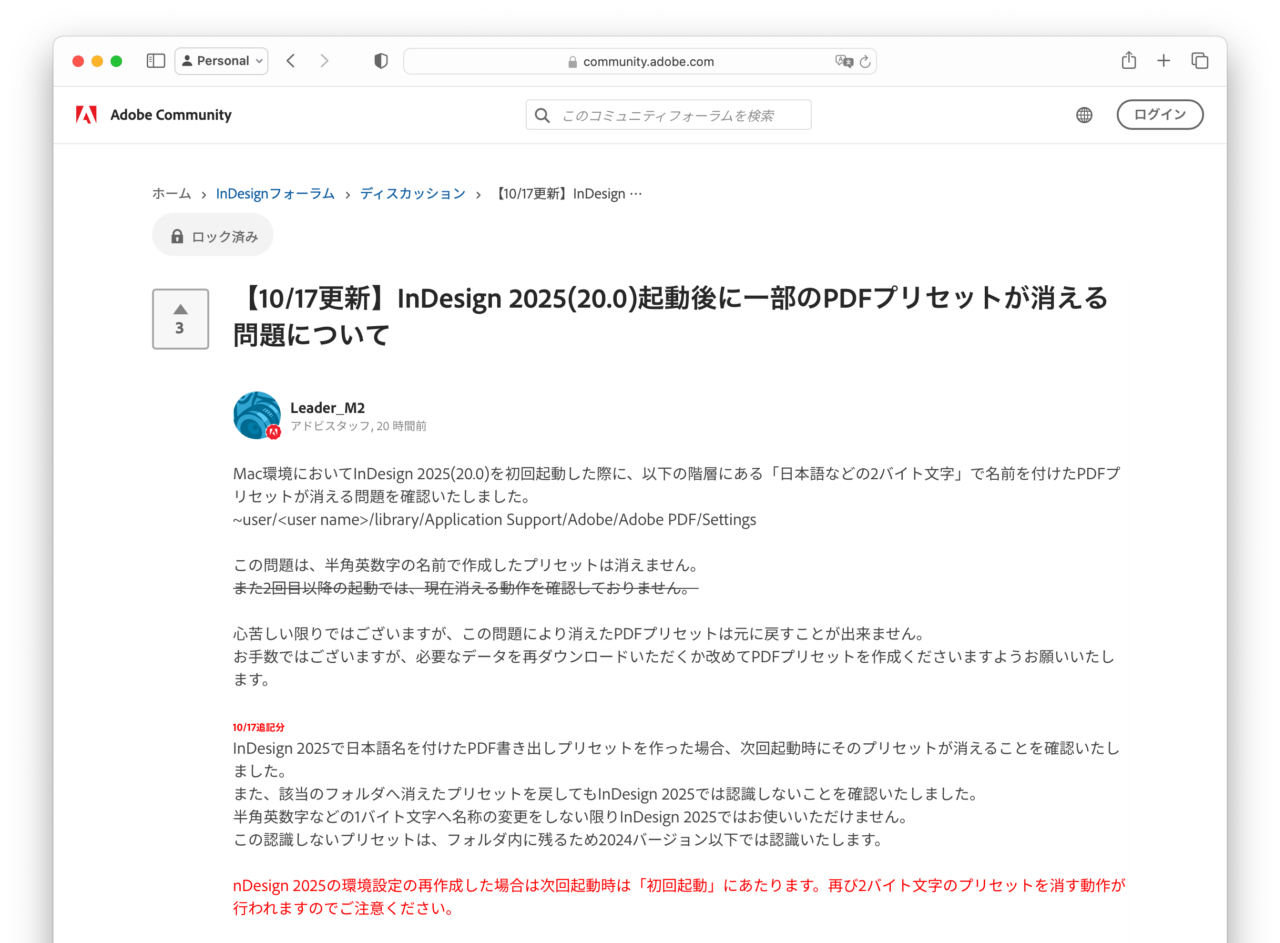Viewport: 1280px width, 943px height.
Task: Open InDesignフォーラム breadcrumb link
Action: pos(275,193)
